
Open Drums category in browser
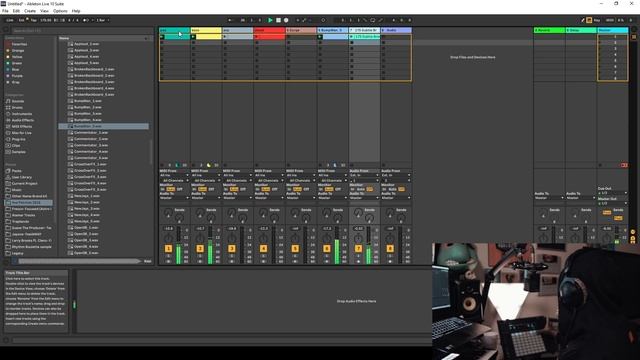(17, 108)
